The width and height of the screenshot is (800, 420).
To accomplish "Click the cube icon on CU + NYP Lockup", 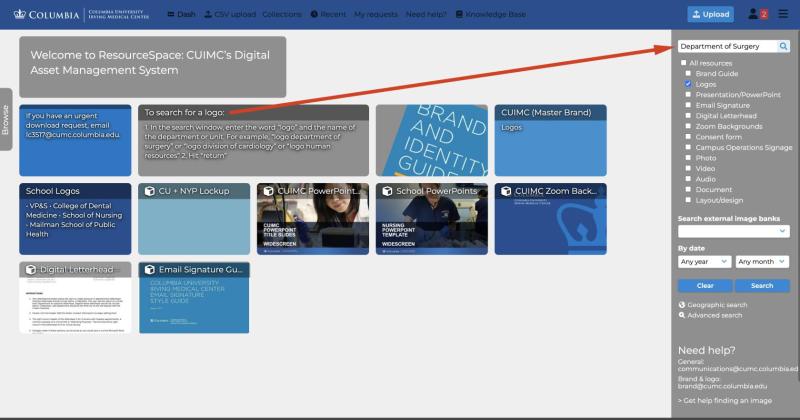I will click(x=149, y=191).
